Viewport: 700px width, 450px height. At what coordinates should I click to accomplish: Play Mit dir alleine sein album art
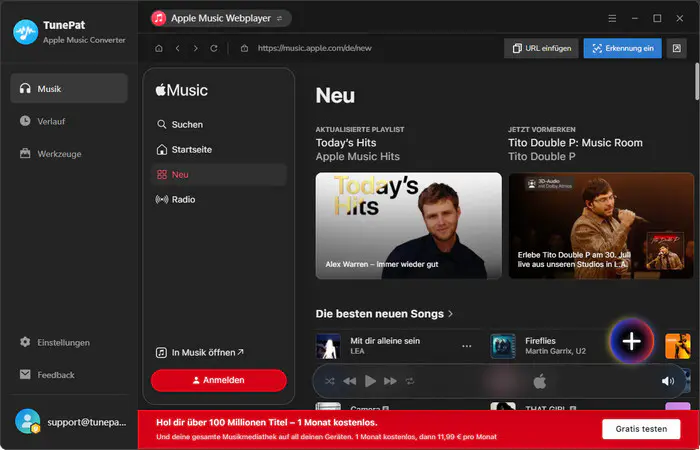coord(328,346)
